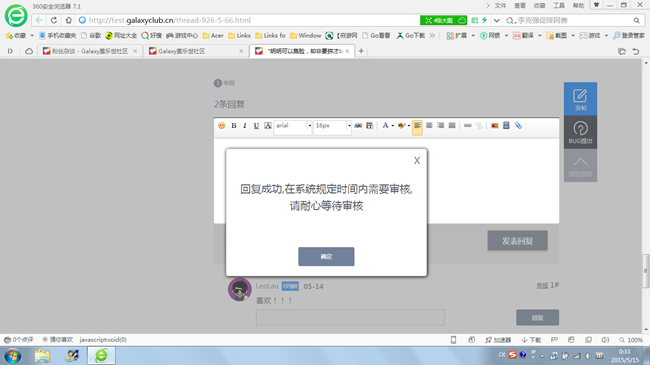Click the 加速器 accelerator in status bar

coord(498,340)
